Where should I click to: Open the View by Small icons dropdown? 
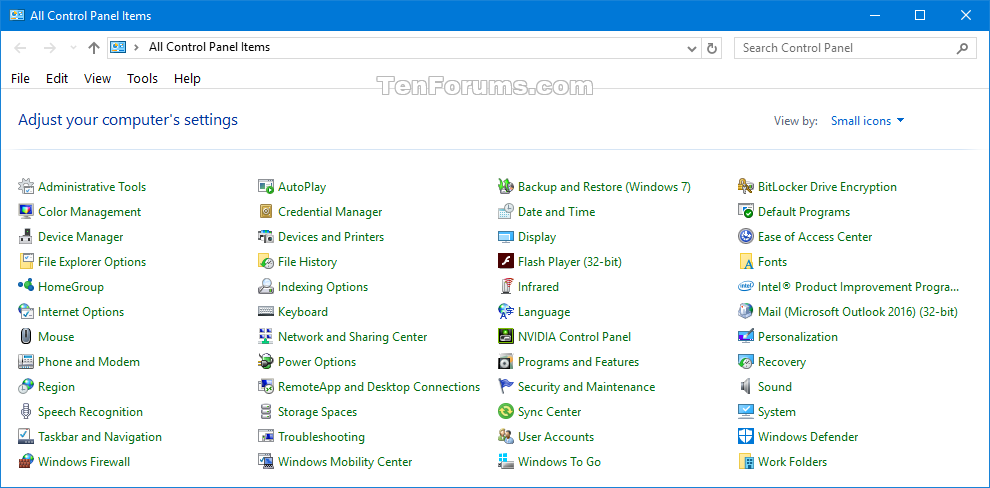tap(868, 121)
